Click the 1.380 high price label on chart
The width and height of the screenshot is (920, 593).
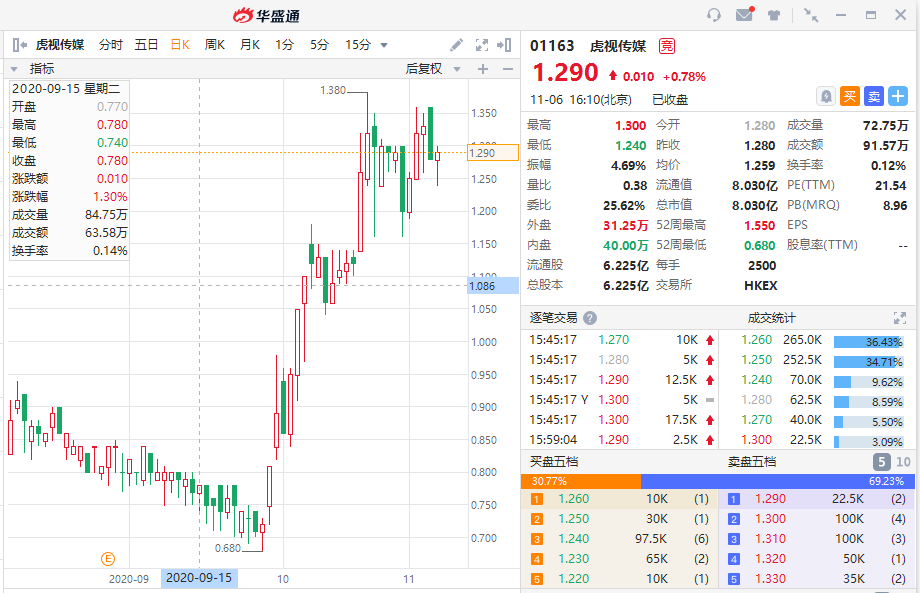333,90
